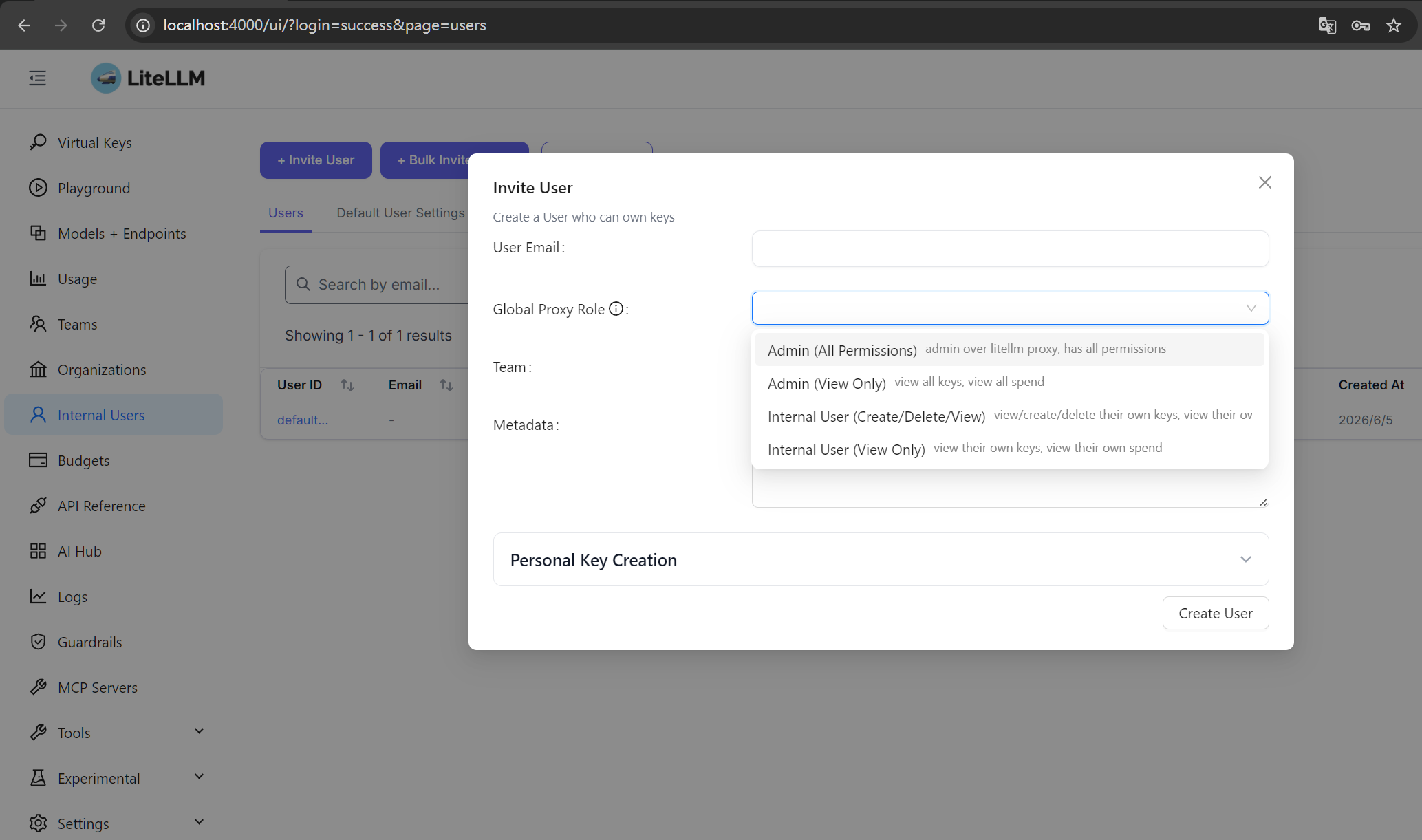
Task: Switch to Default User Settings tab
Action: point(400,213)
